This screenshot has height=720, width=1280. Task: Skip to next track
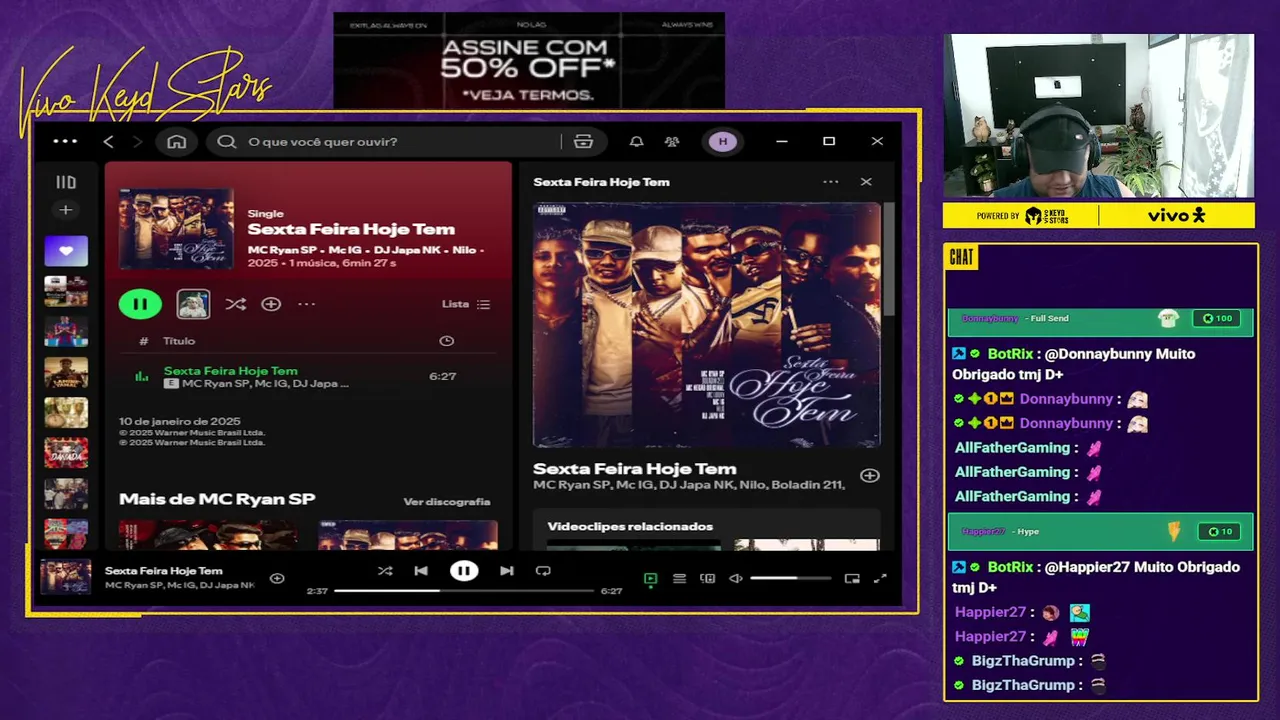coord(507,571)
